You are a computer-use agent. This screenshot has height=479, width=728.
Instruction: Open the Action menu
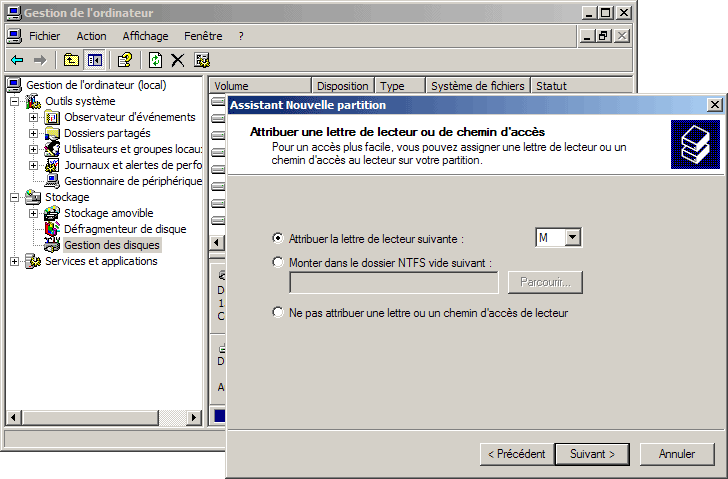point(91,36)
